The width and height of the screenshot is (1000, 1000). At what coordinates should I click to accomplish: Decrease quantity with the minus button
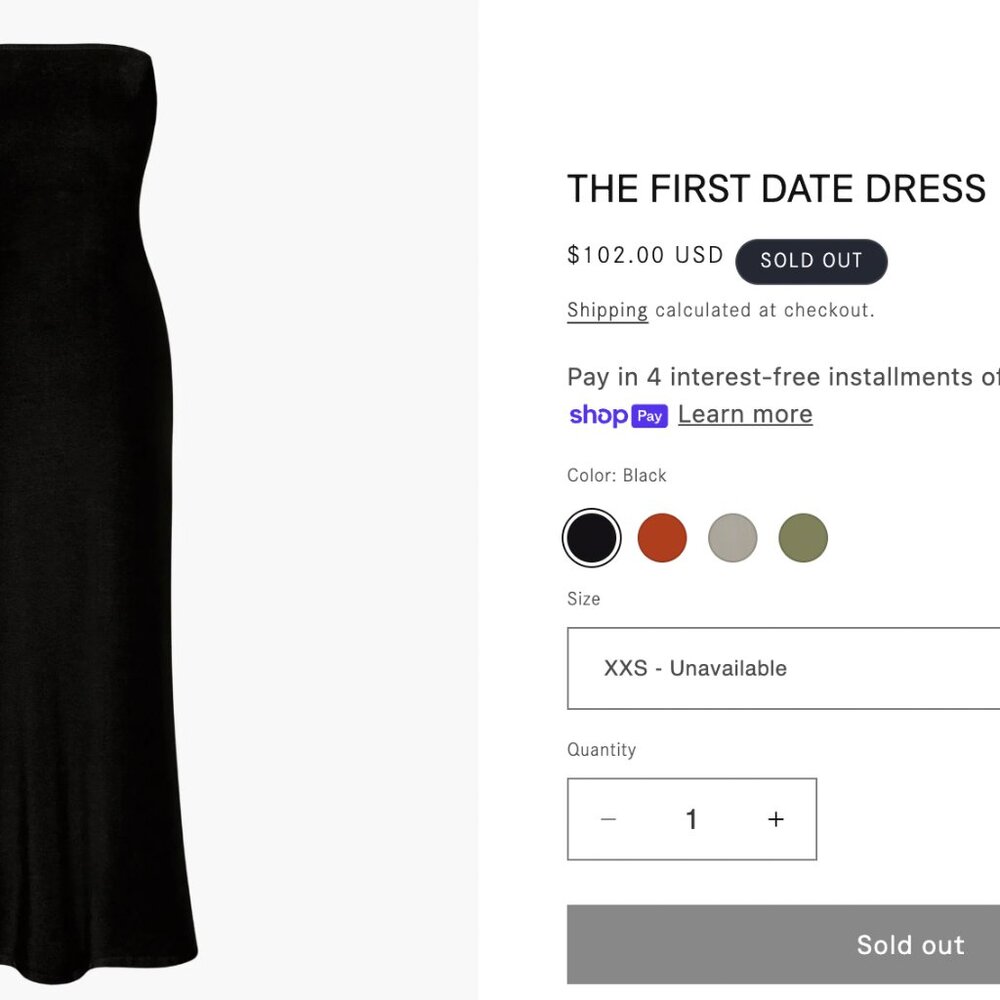pos(608,819)
